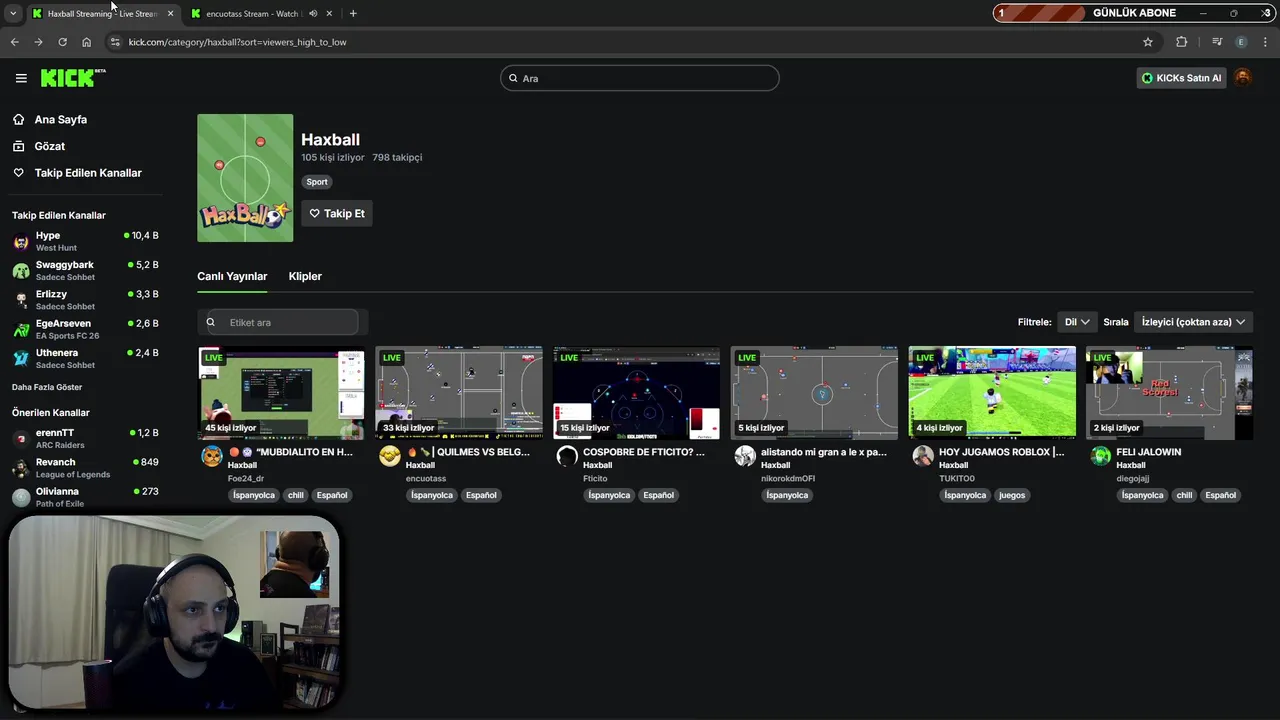Go to Ana Sayfa

point(61,119)
